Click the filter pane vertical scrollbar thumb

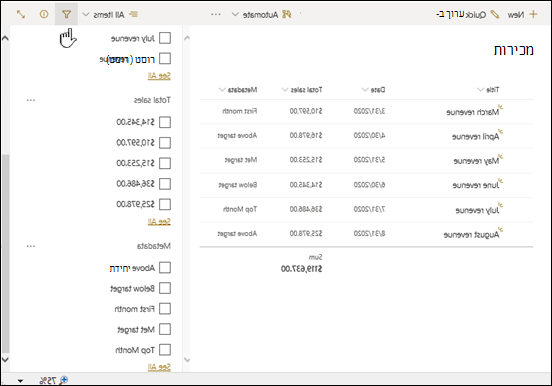click(5, 254)
